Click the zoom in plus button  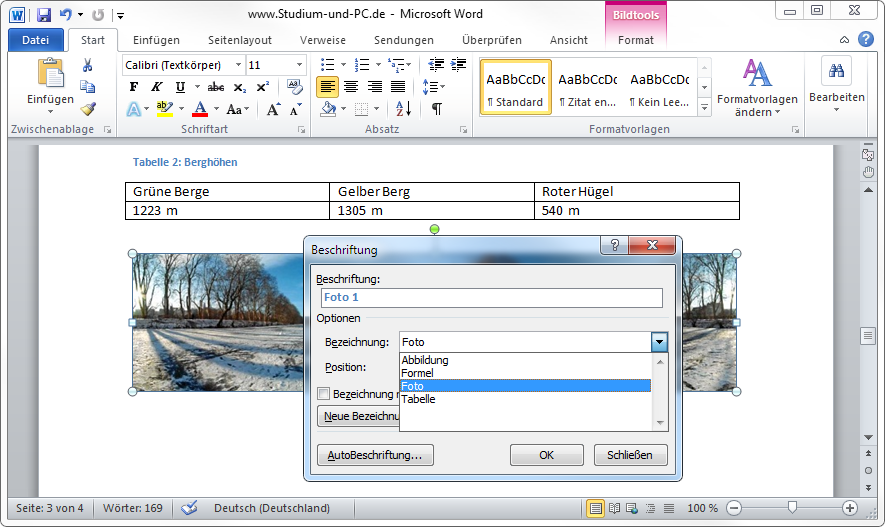coord(849,508)
